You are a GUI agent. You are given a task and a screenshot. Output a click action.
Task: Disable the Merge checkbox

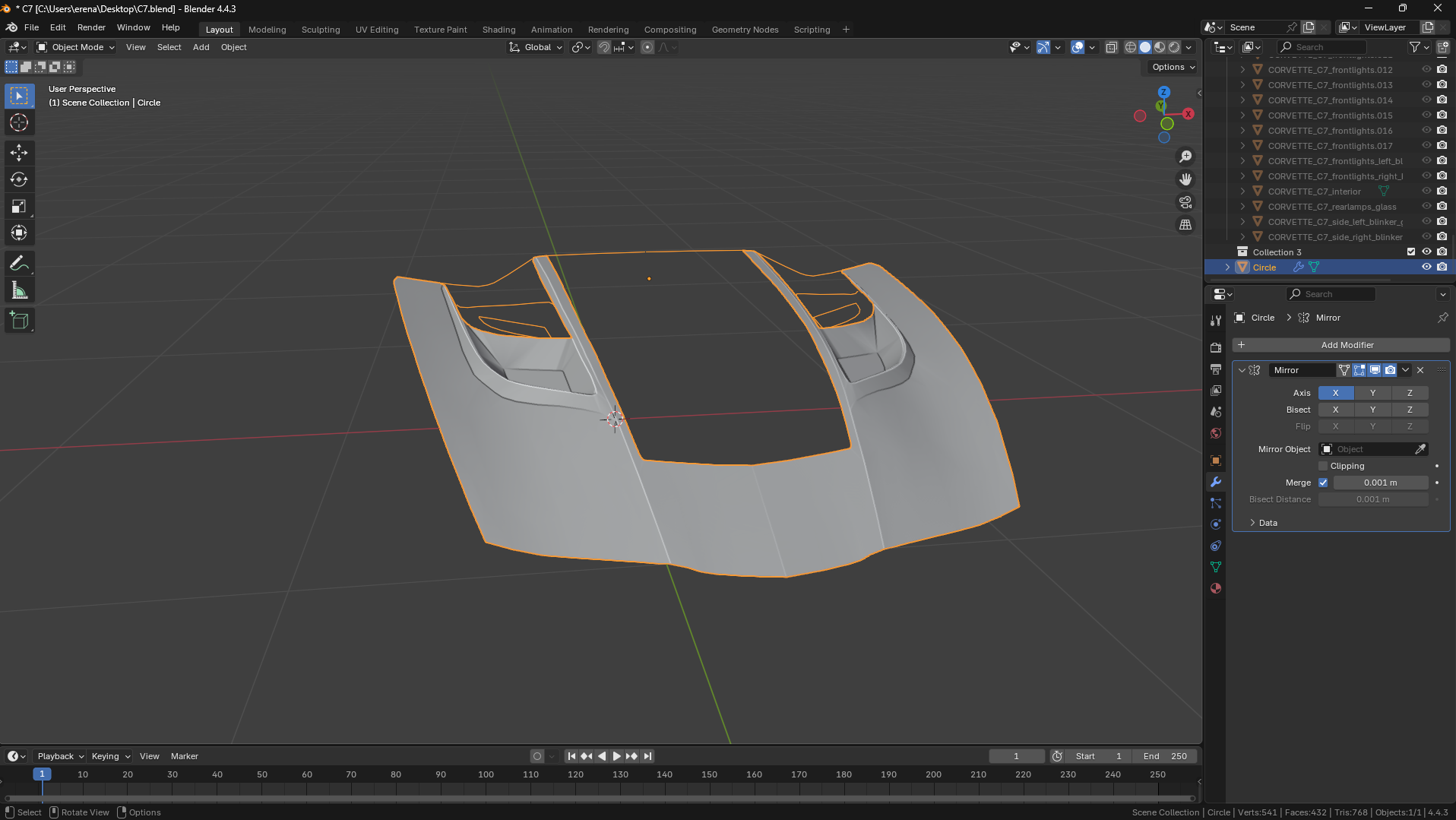(x=1323, y=483)
